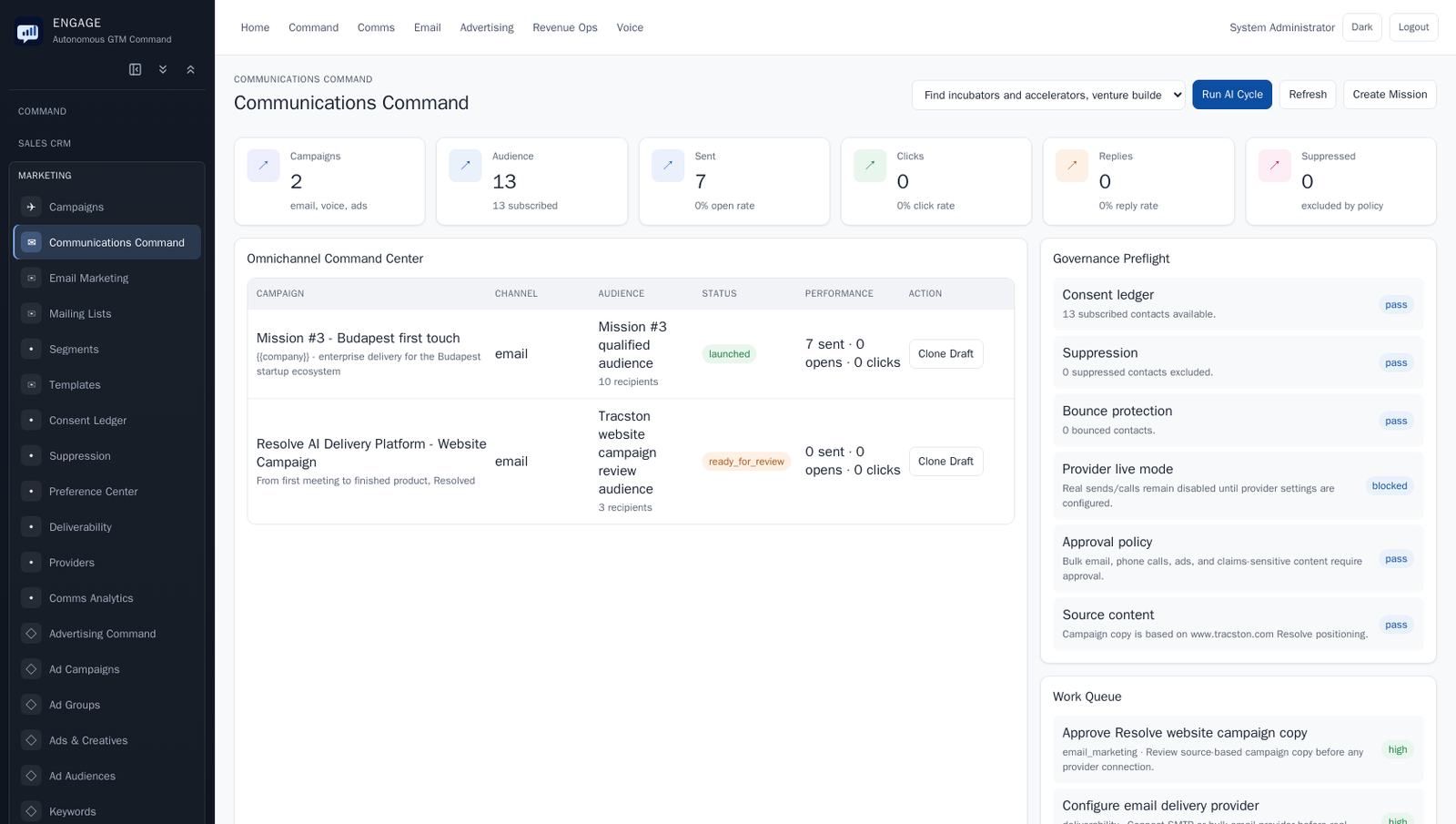Image resolution: width=1456 pixels, height=824 pixels.
Task: Click the ENGAGE logo icon
Action: click(28, 32)
